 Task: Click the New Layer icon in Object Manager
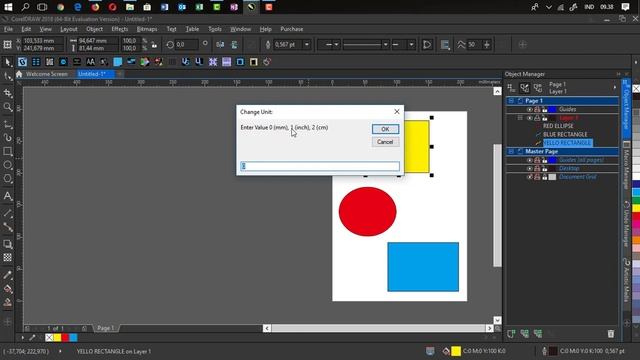coord(511,333)
